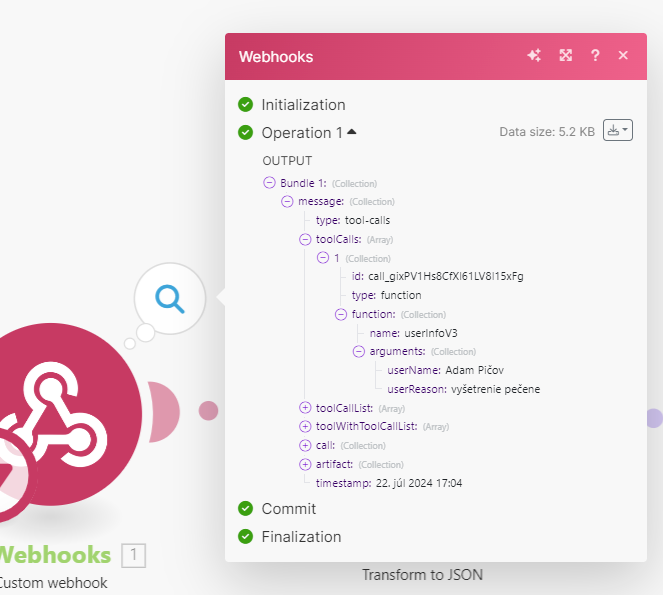Collapse the function collection node

pyautogui.click(x=341, y=315)
